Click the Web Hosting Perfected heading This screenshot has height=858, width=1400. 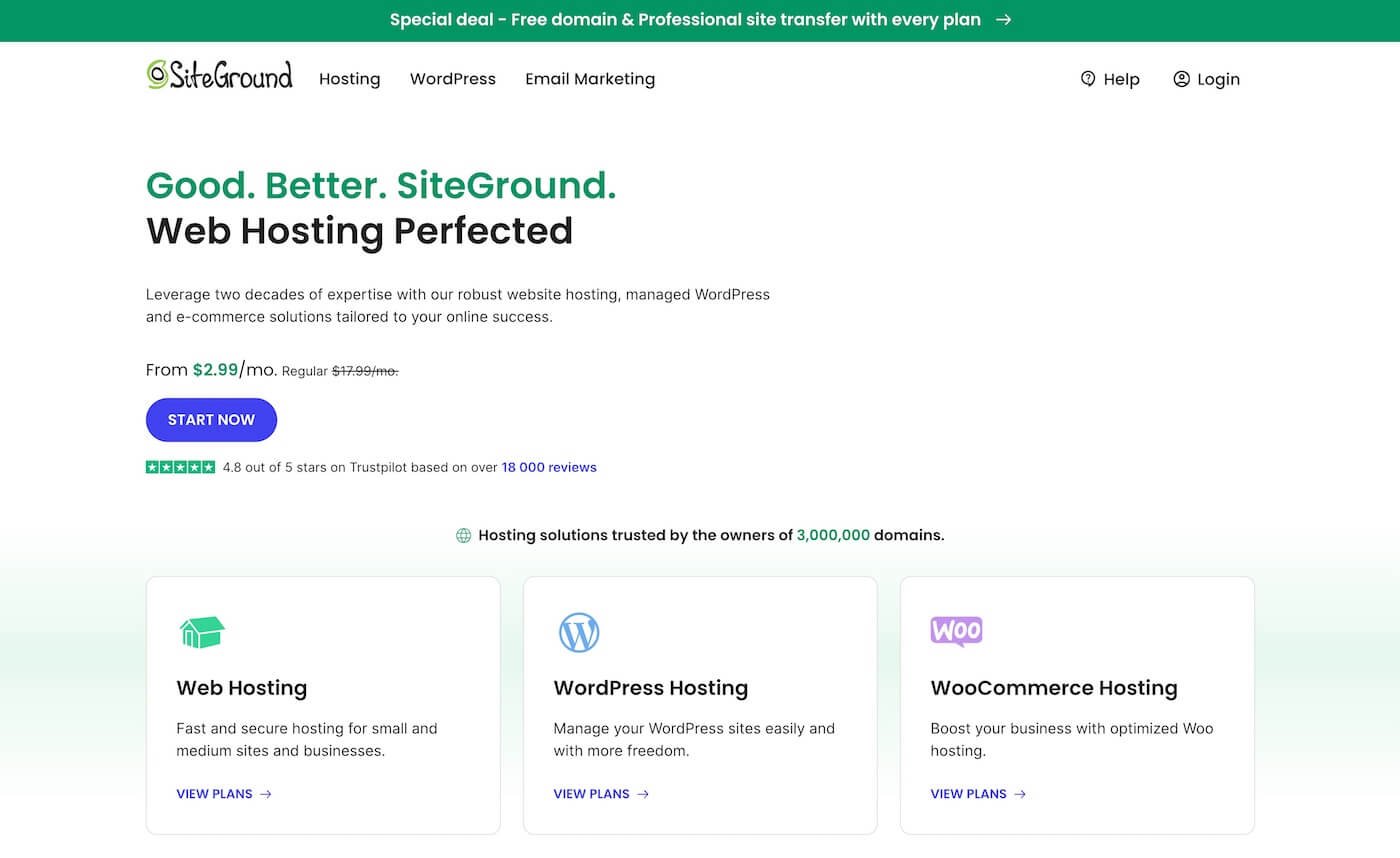359,231
